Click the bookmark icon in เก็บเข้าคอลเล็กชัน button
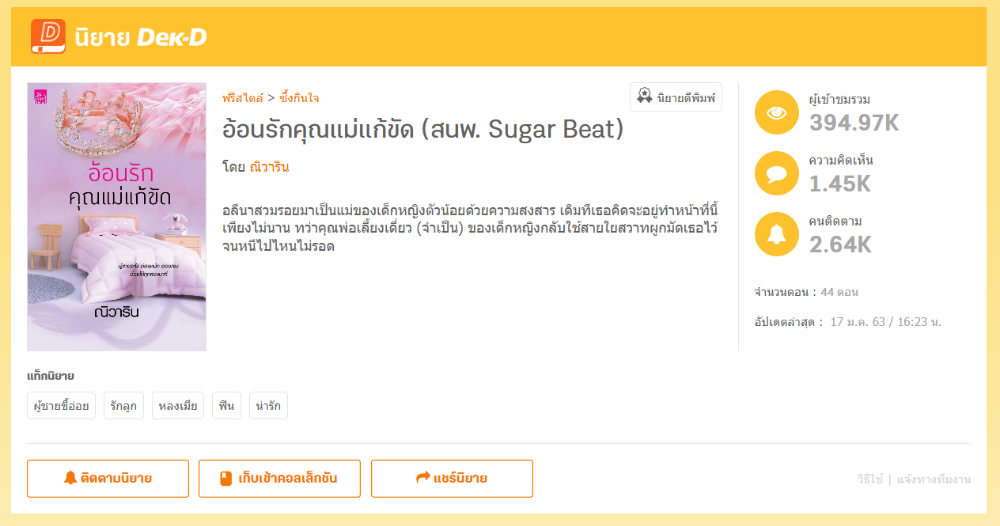 tap(226, 478)
